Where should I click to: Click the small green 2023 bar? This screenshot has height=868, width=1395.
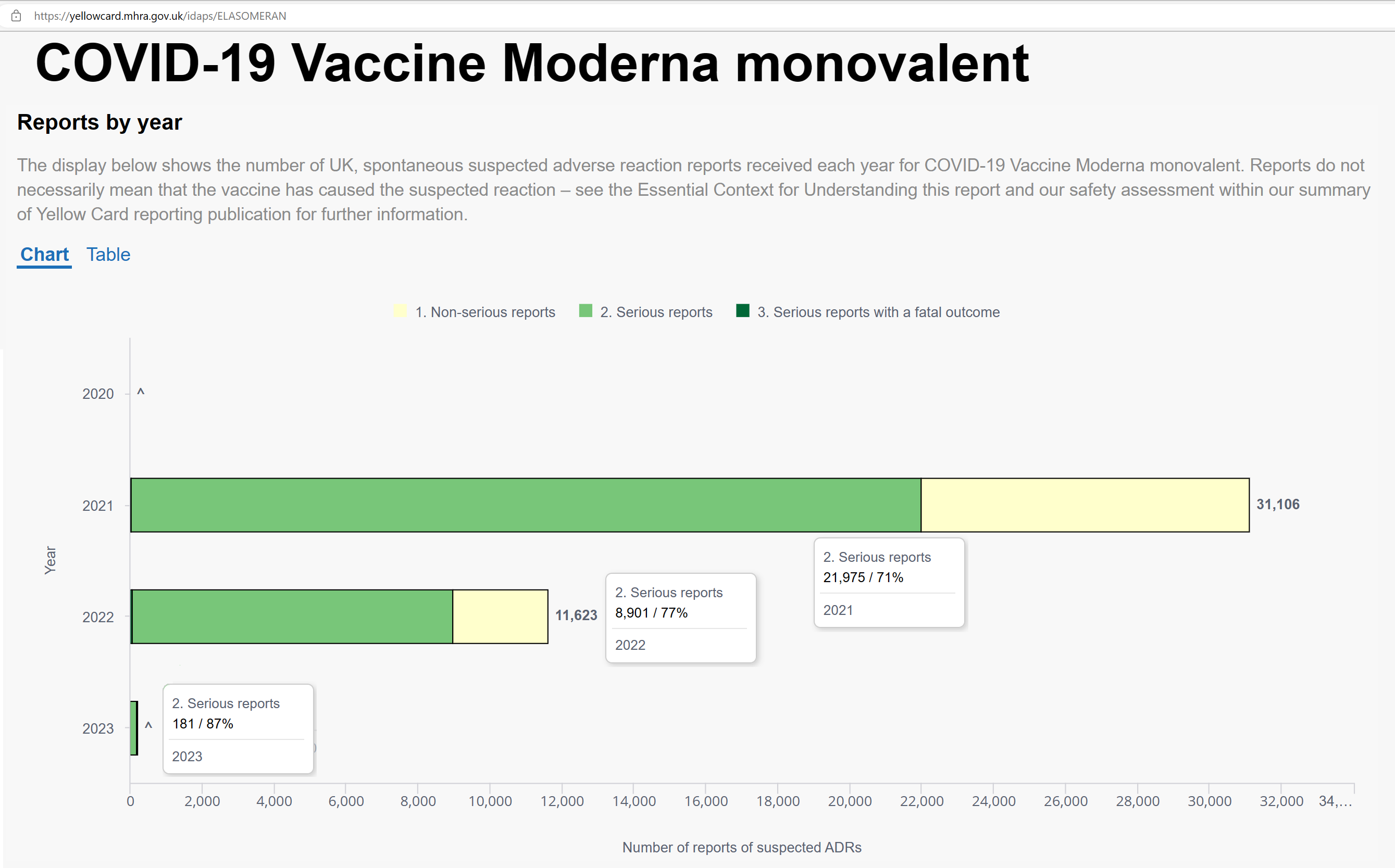tap(134, 728)
